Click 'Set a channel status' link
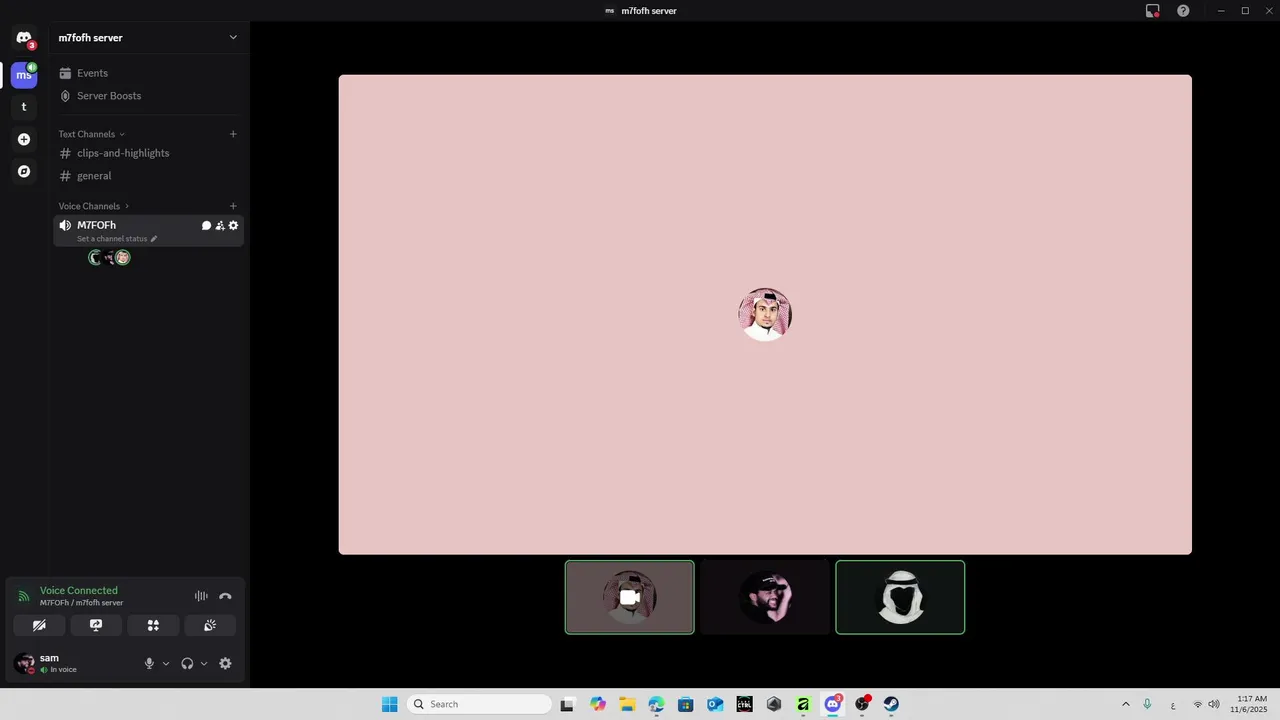The width and height of the screenshot is (1280, 720). pyautogui.click(x=117, y=239)
